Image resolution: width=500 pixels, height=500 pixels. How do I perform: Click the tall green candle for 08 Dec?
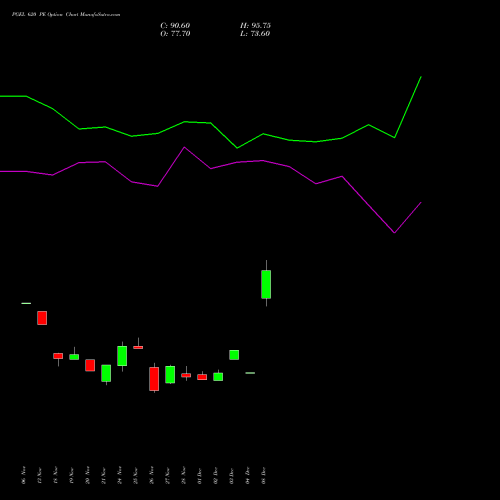[266, 284]
